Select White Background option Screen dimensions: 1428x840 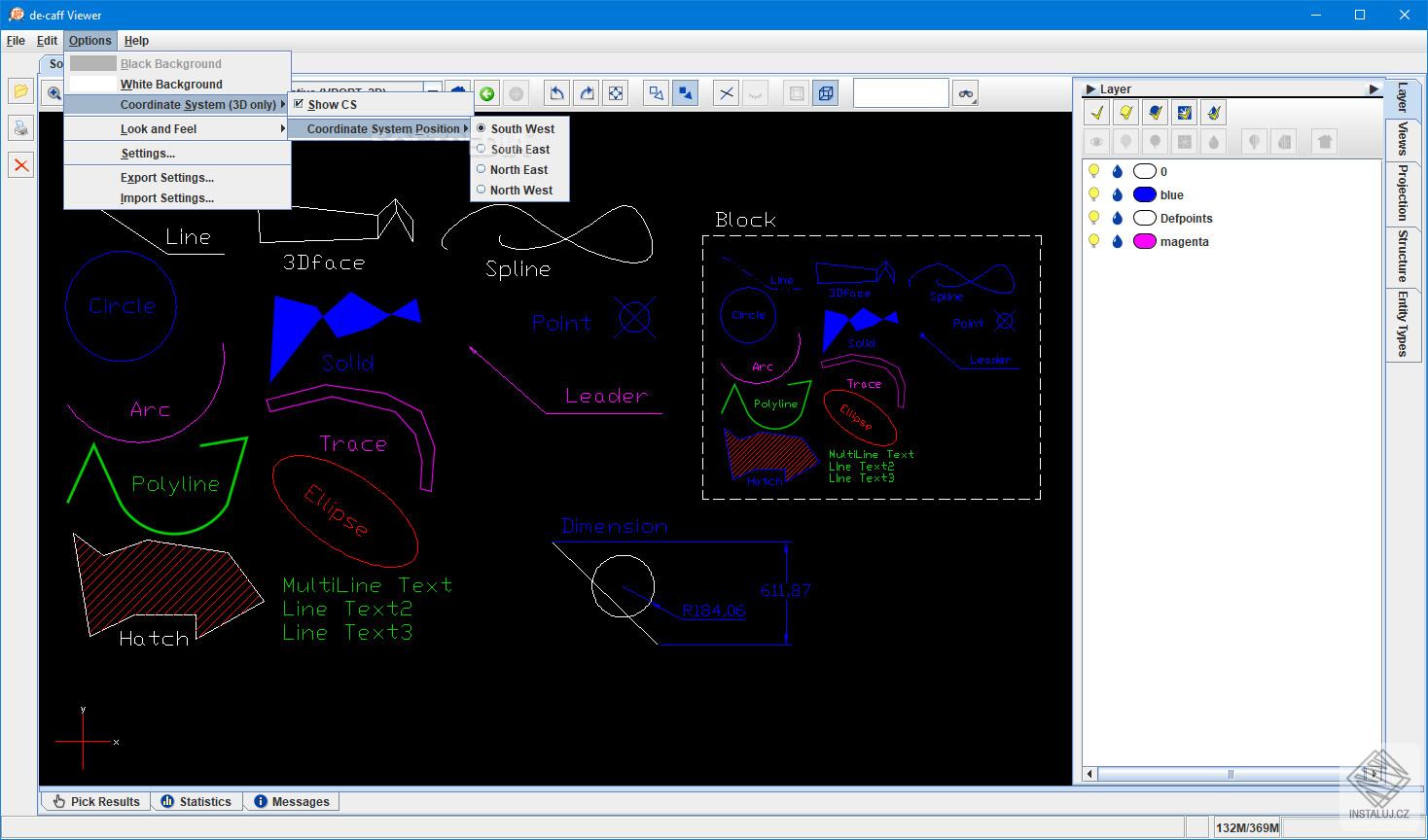[x=177, y=84]
